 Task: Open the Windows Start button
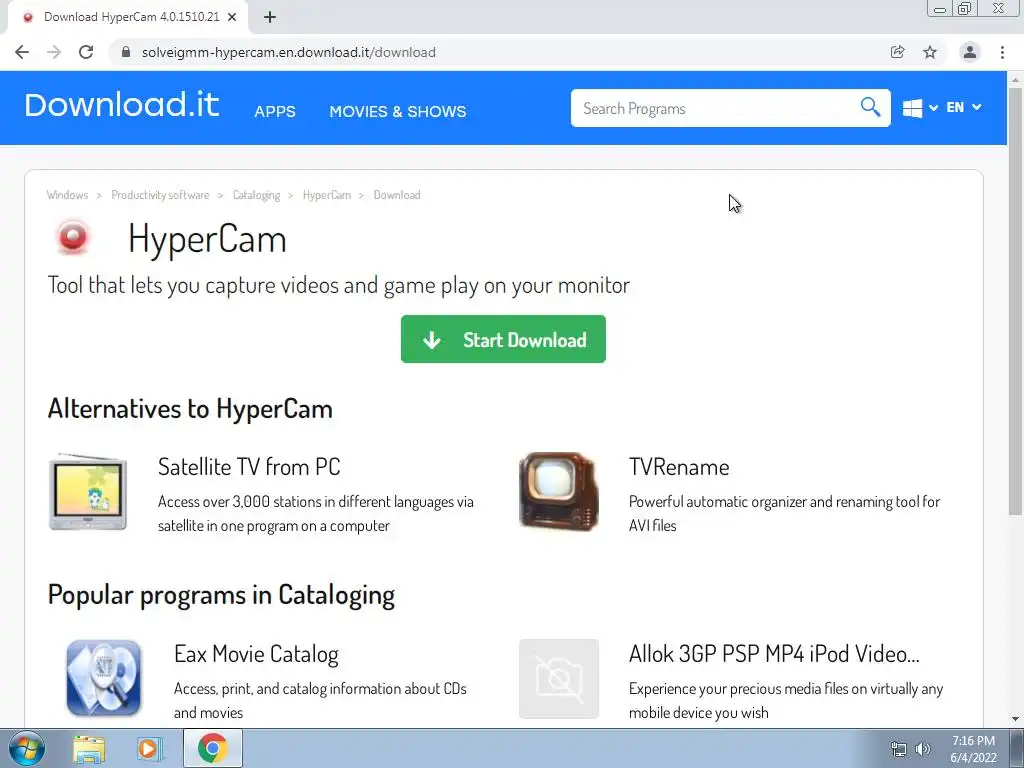[27, 748]
